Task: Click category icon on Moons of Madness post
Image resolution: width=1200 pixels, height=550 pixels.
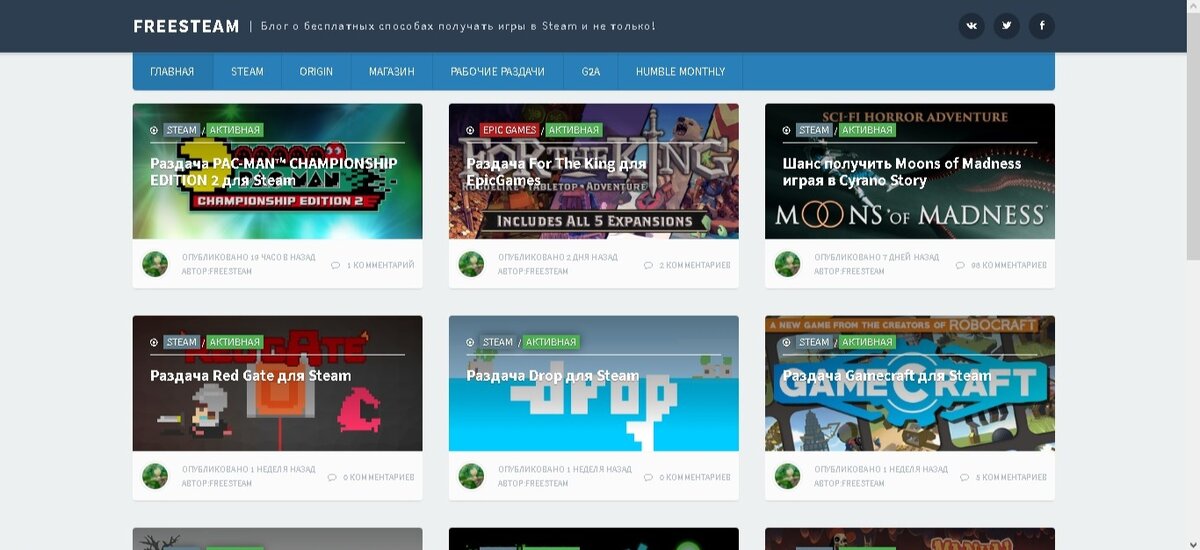Action: coord(786,130)
